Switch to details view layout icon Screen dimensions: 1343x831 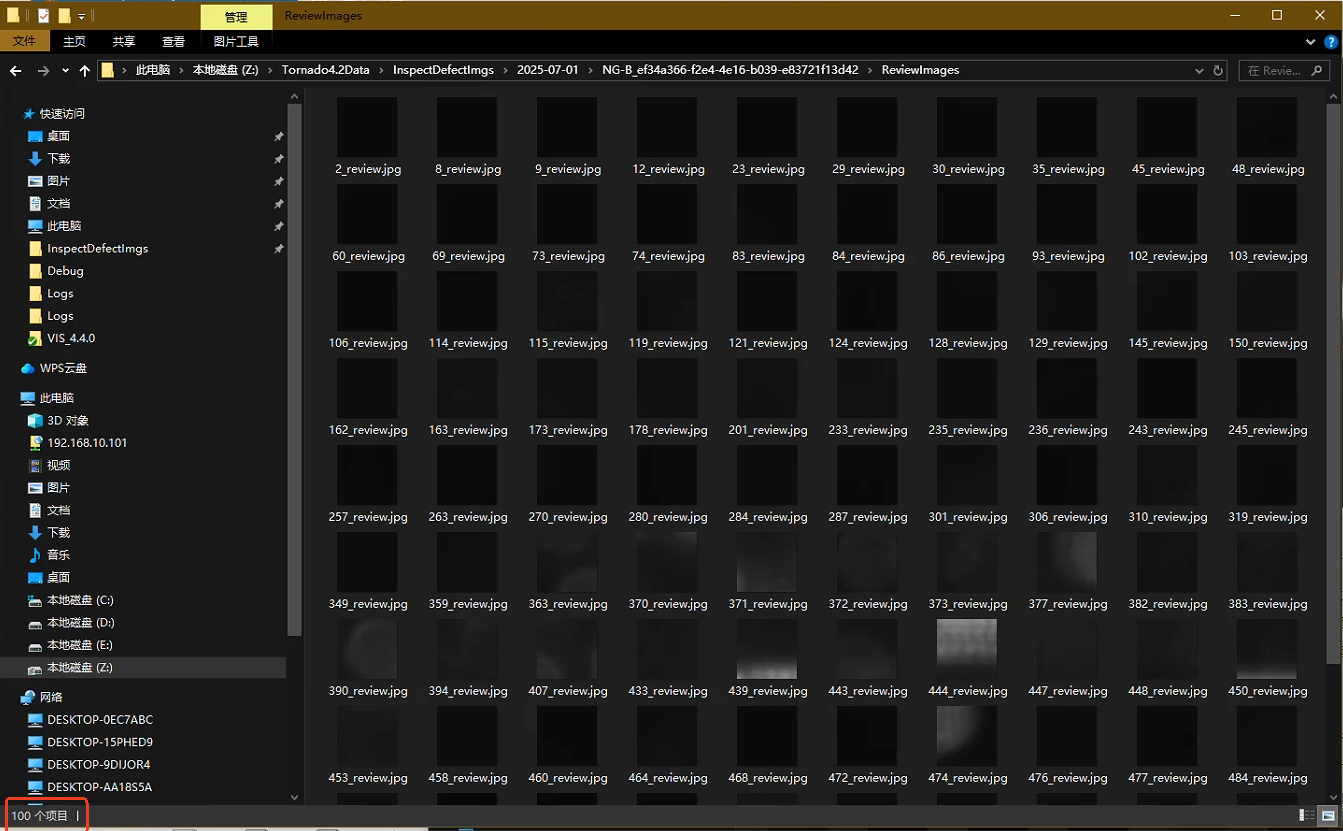pyautogui.click(x=1307, y=816)
